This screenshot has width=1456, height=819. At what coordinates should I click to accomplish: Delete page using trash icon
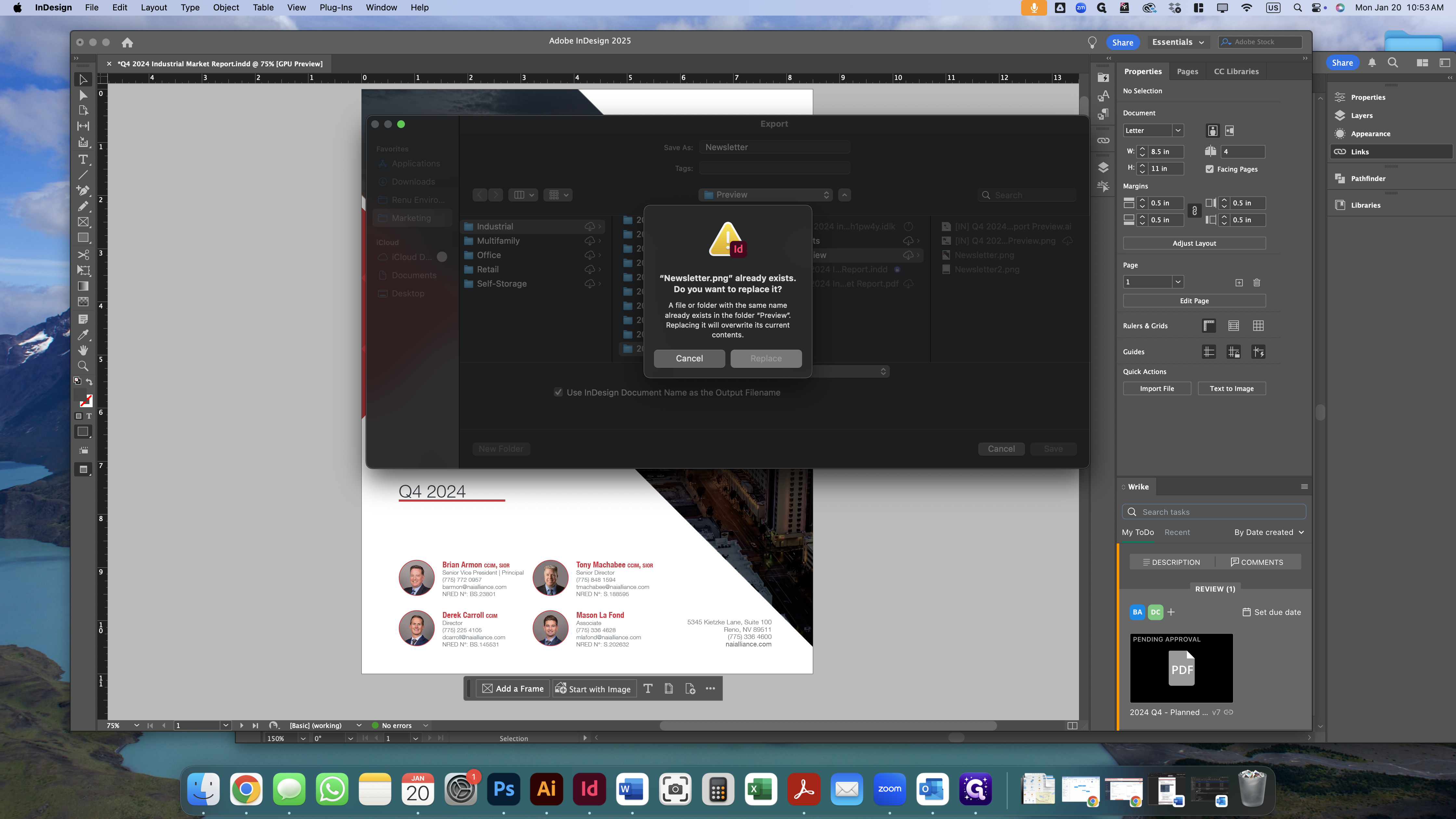(x=1256, y=283)
